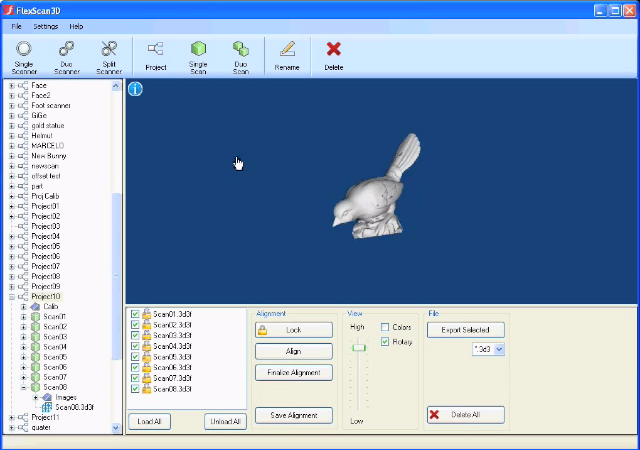Open the File menu

point(16,26)
